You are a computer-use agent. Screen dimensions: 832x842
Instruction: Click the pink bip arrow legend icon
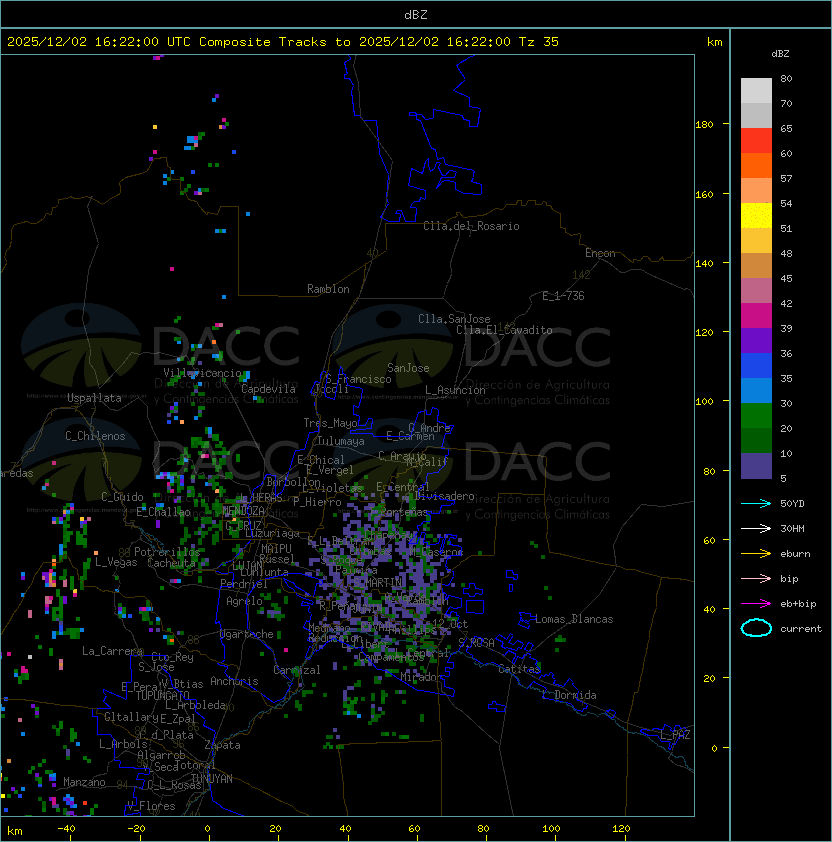click(756, 579)
